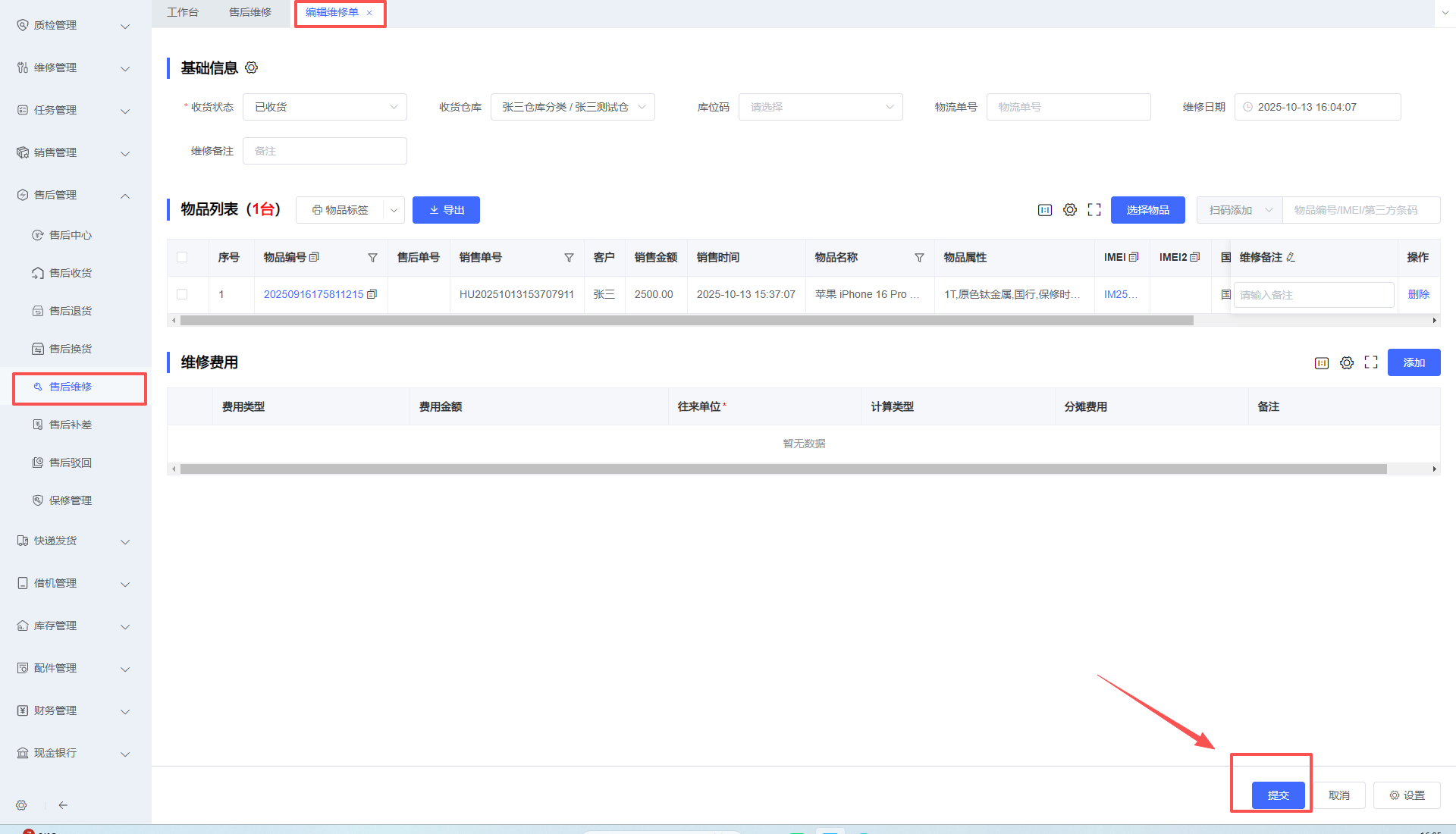Click 选择物品 button
This screenshot has height=834, width=1456.
pos(1147,210)
